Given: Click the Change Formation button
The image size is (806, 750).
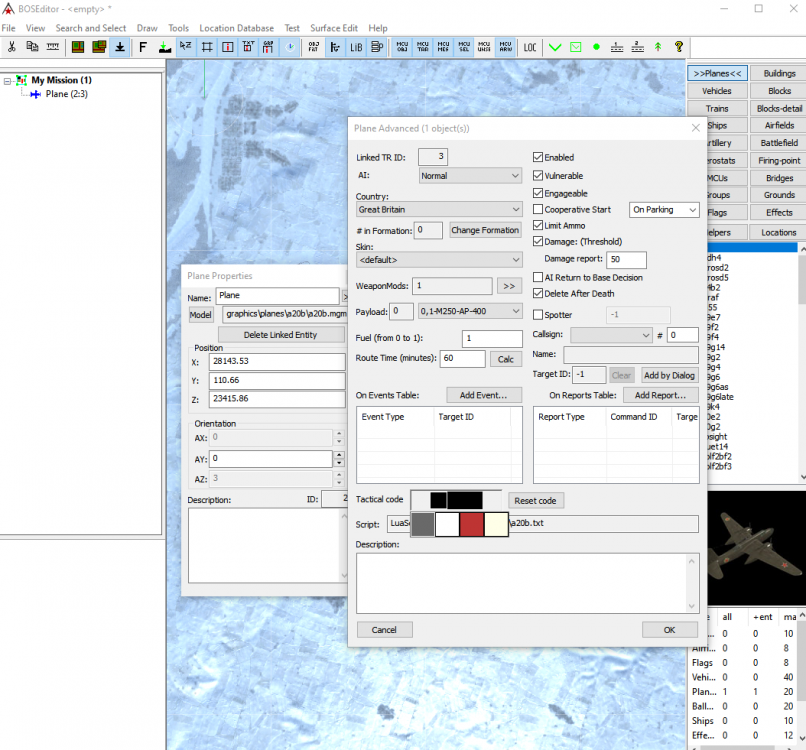Looking at the screenshot, I should tap(485, 230).
